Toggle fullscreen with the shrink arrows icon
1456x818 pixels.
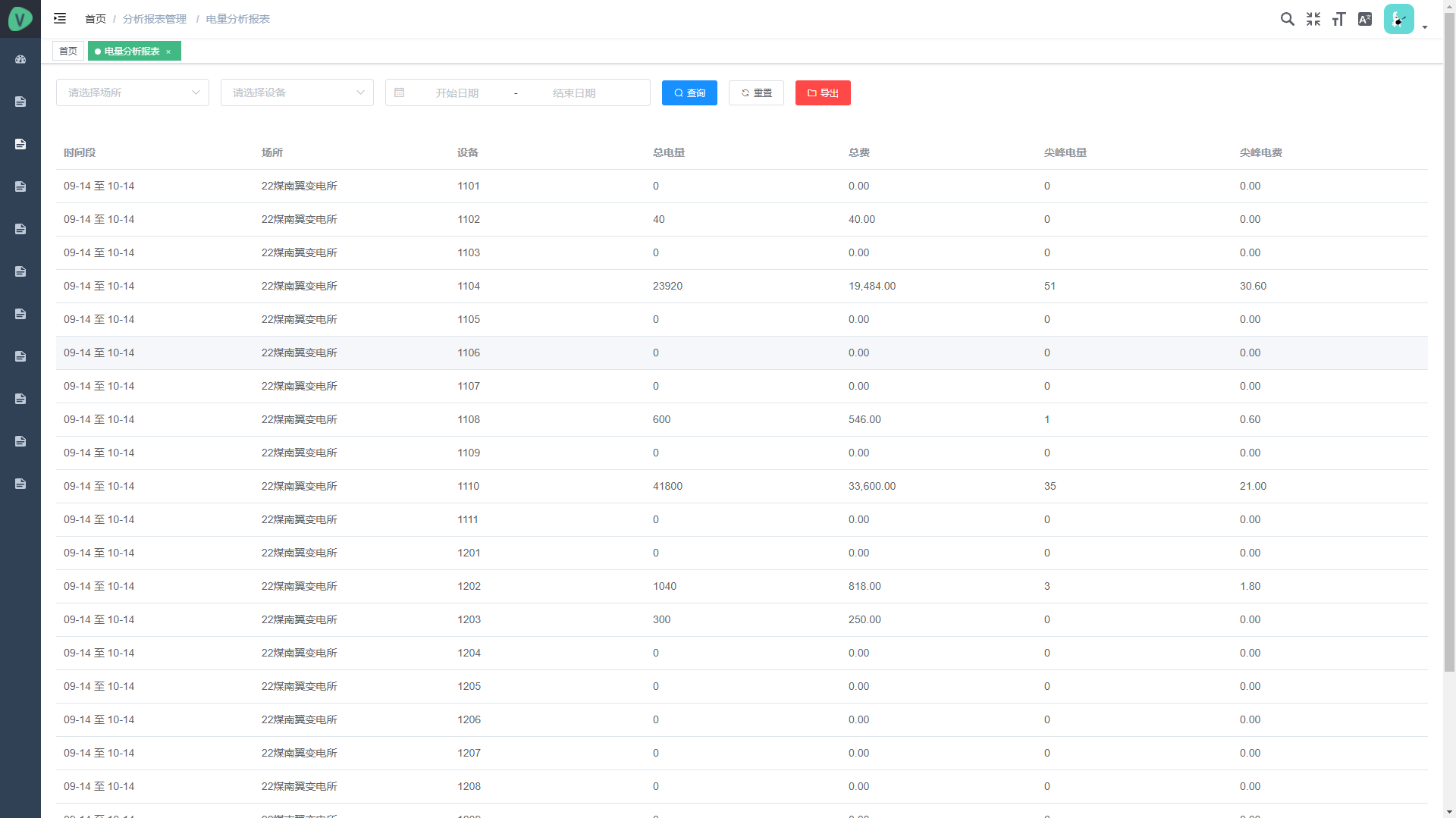(1313, 19)
